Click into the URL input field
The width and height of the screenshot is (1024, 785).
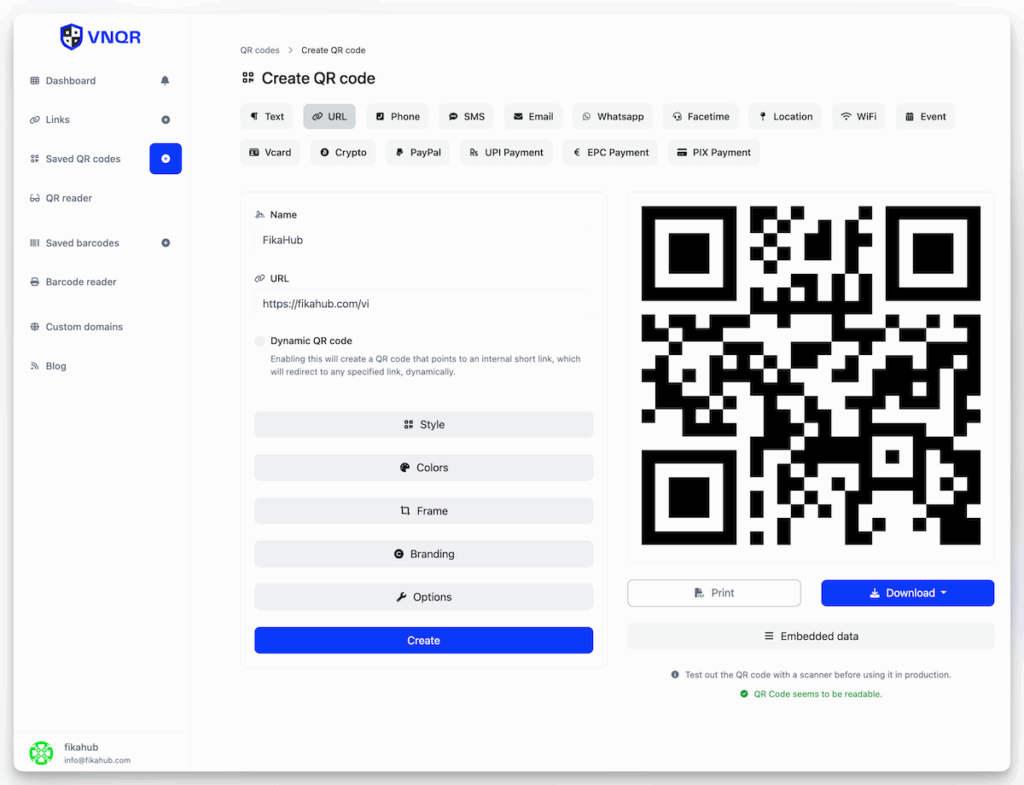coord(423,304)
